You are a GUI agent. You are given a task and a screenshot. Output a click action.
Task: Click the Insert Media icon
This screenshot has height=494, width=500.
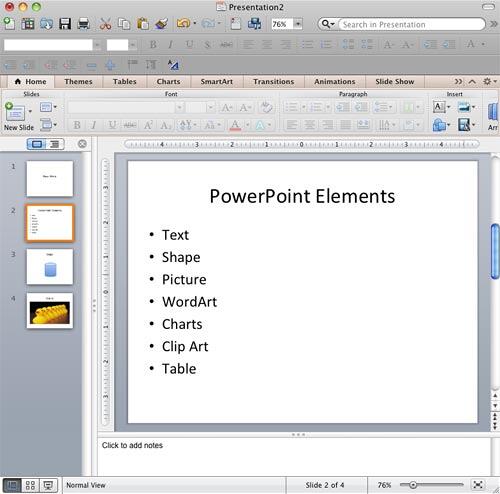coord(464,125)
